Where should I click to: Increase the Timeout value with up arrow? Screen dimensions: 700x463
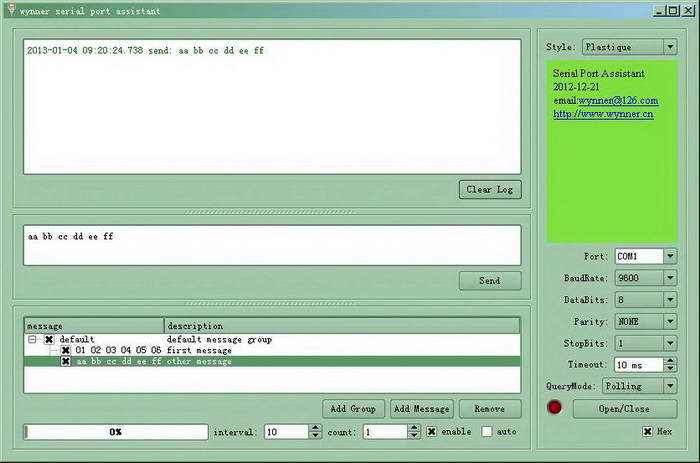[670, 361]
